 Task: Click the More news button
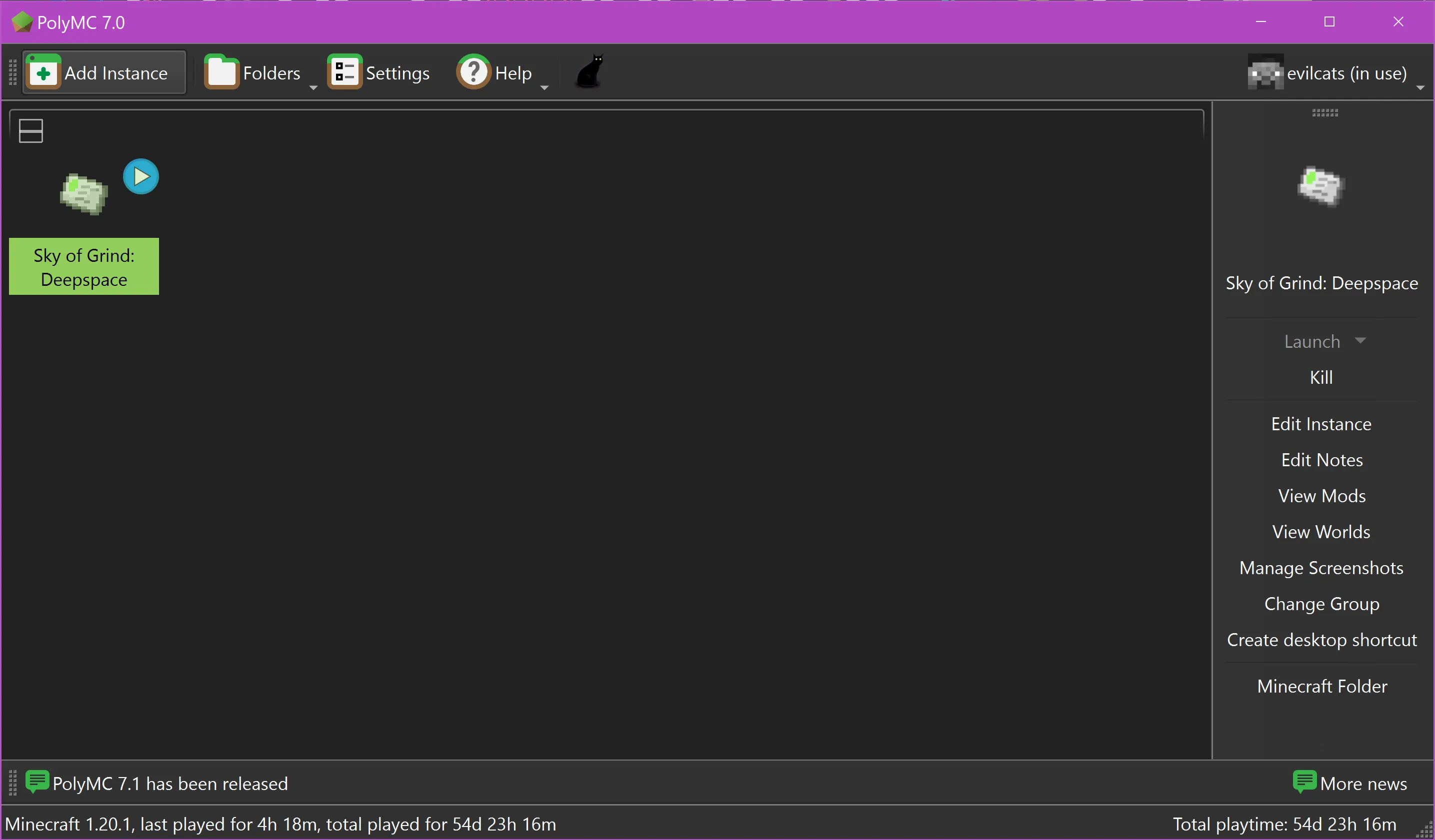point(1349,783)
